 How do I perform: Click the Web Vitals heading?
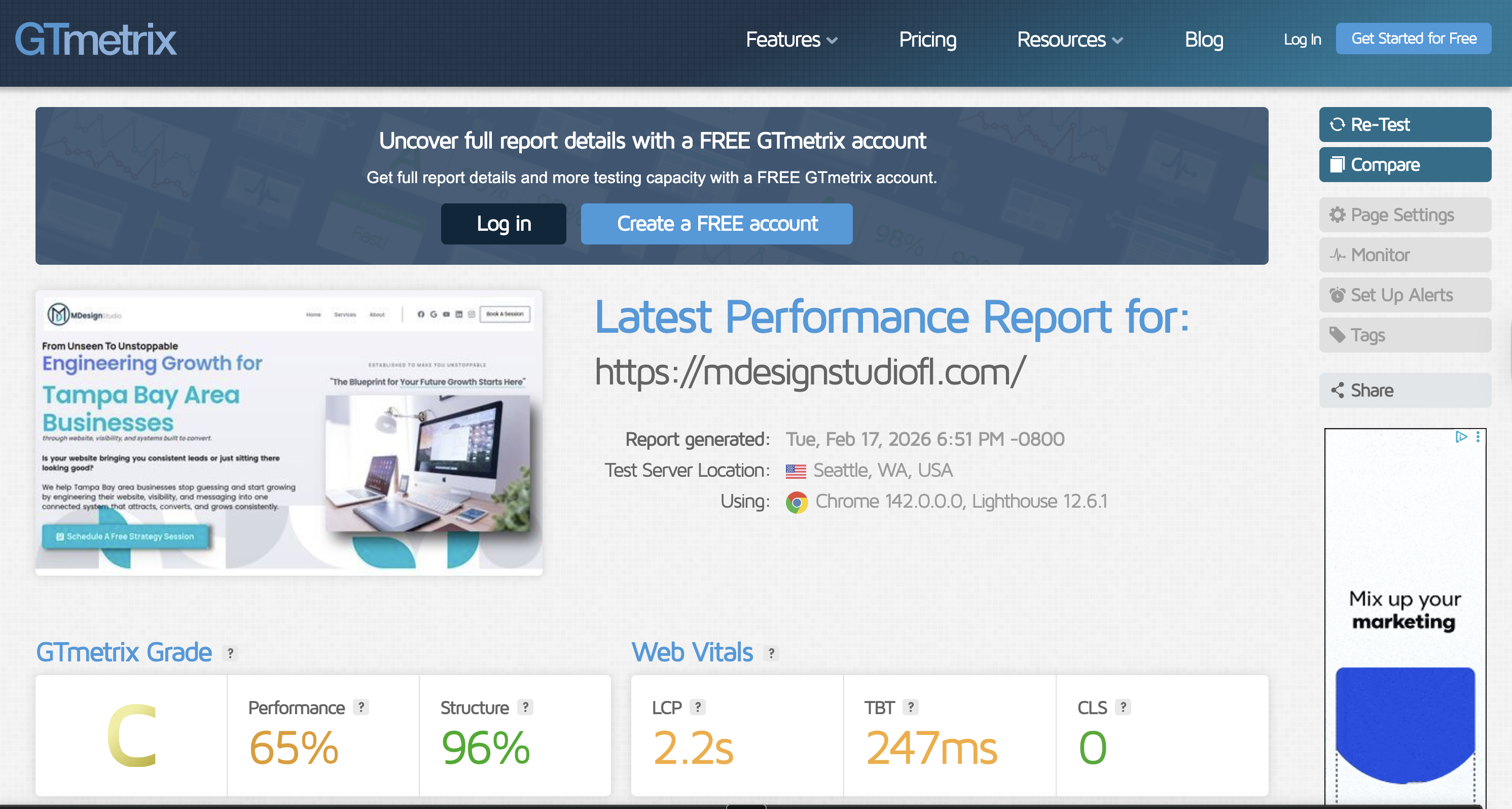tap(692, 652)
